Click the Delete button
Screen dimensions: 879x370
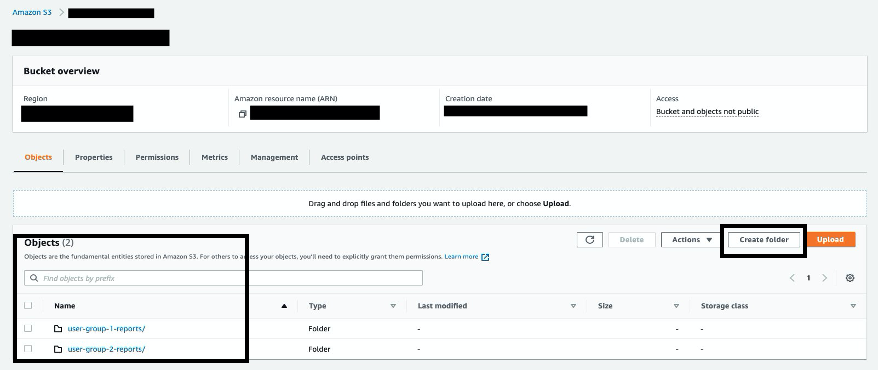tap(631, 240)
